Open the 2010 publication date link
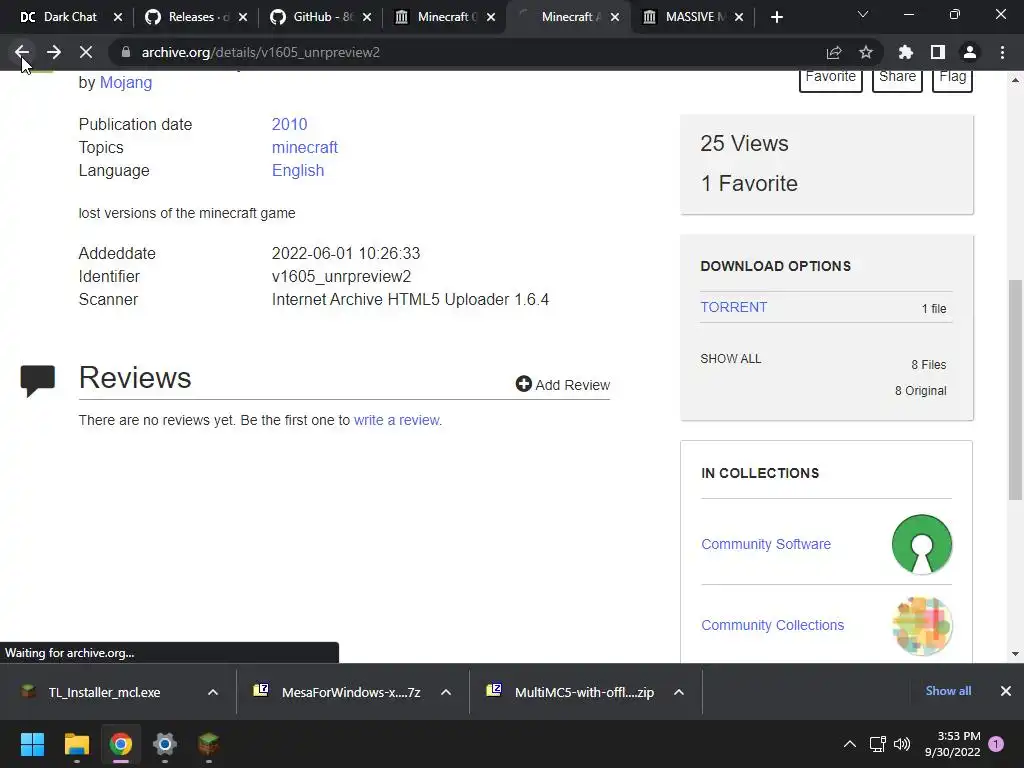The height and width of the screenshot is (768, 1024). click(x=289, y=124)
